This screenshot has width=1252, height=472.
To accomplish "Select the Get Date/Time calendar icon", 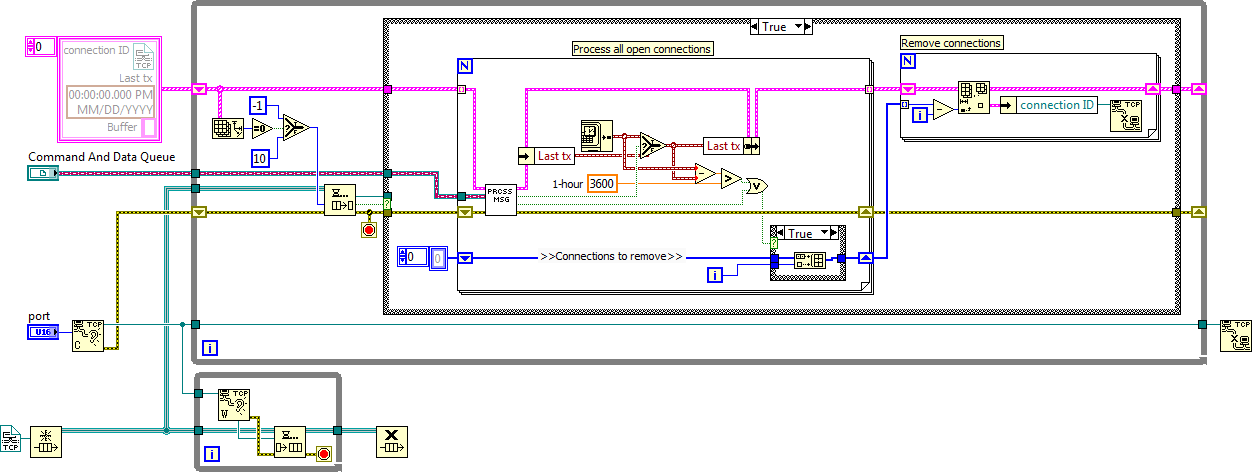I will click(x=598, y=134).
